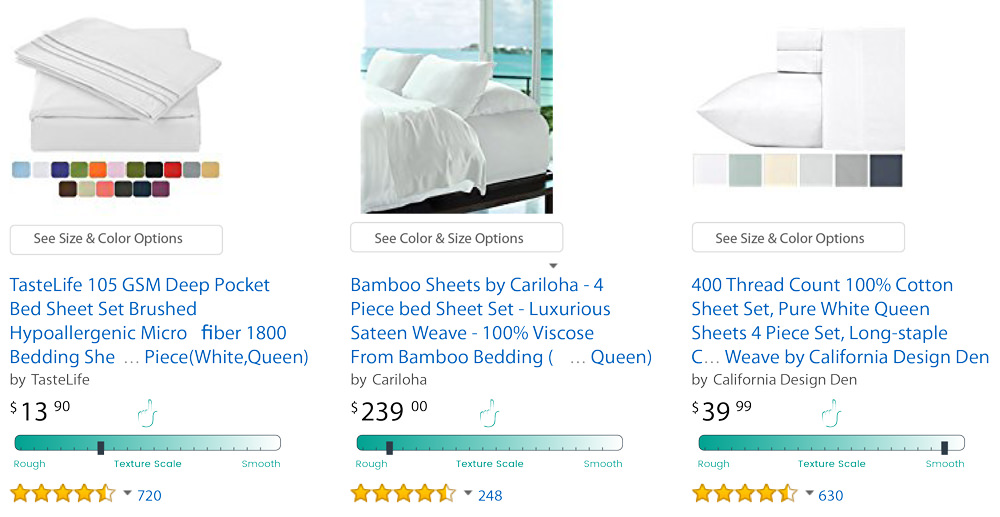
Task: Click the star rating of the Cariloha bamboo sheets
Action: [x=405, y=494]
